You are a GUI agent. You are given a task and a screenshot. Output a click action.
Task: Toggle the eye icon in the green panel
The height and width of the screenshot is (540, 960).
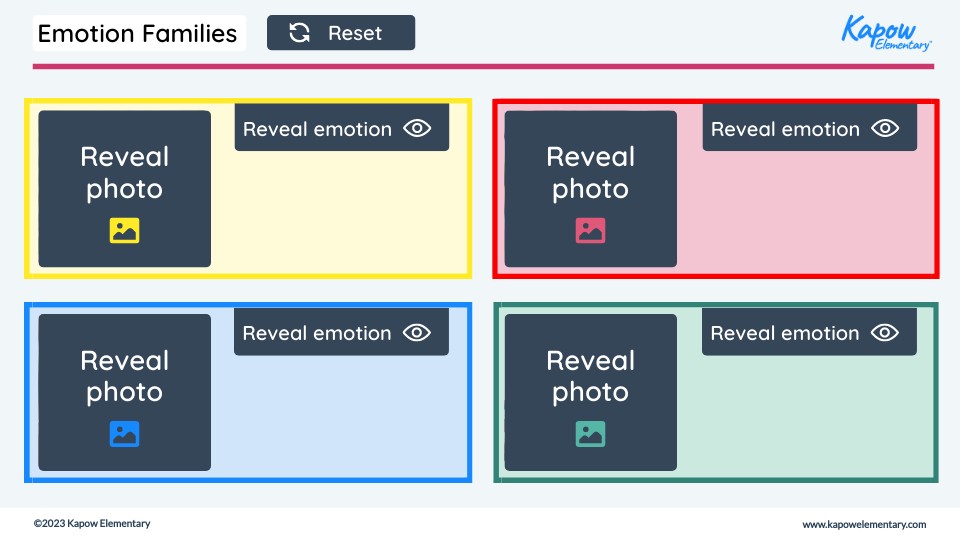tap(885, 332)
